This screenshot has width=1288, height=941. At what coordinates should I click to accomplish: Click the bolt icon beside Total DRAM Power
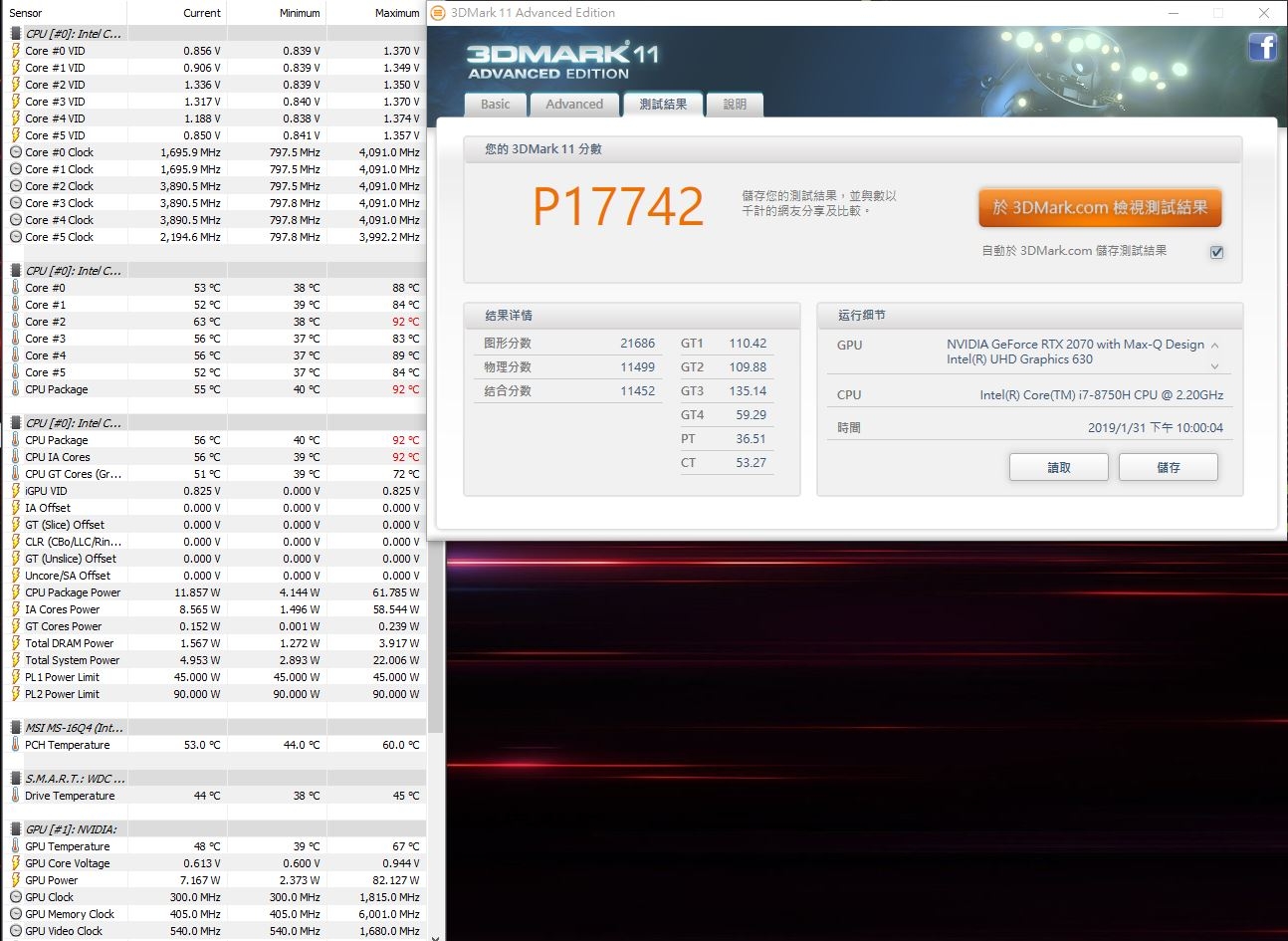tap(16, 643)
